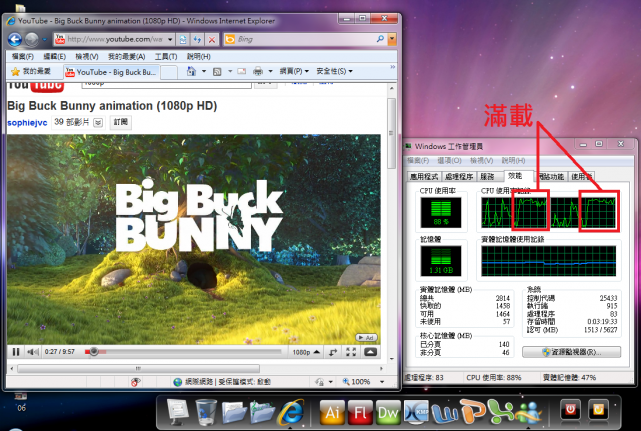Open the 我的最愛(A) menu
The width and height of the screenshot is (641, 431).
pos(126,56)
